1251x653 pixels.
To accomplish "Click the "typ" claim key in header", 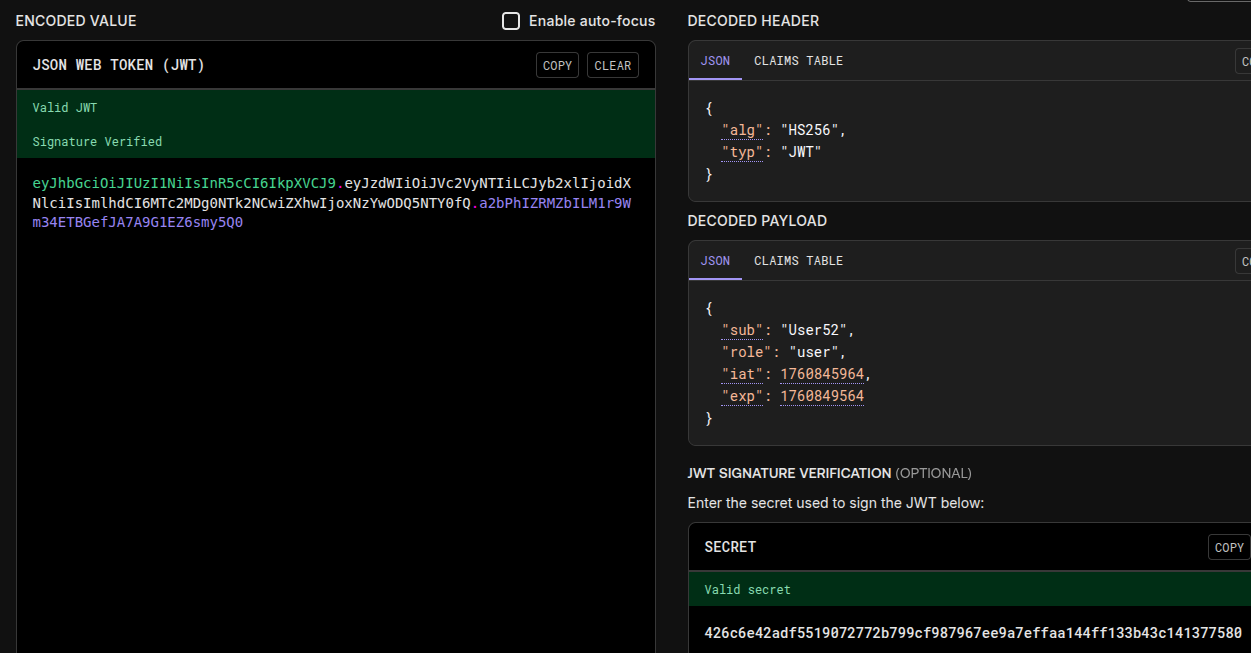I will [738, 152].
